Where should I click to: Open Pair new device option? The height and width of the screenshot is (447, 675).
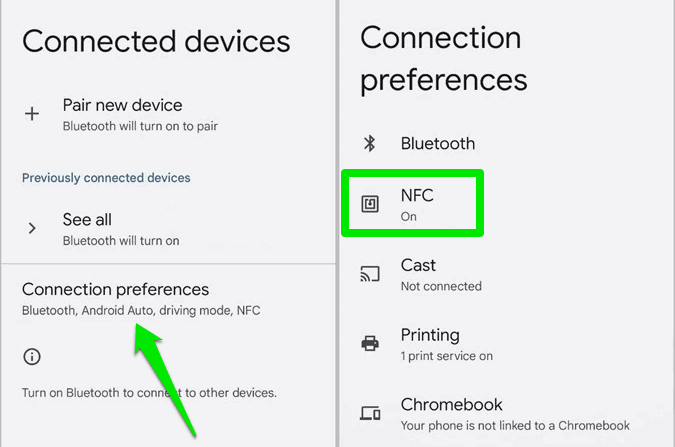[x=122, y=105]
